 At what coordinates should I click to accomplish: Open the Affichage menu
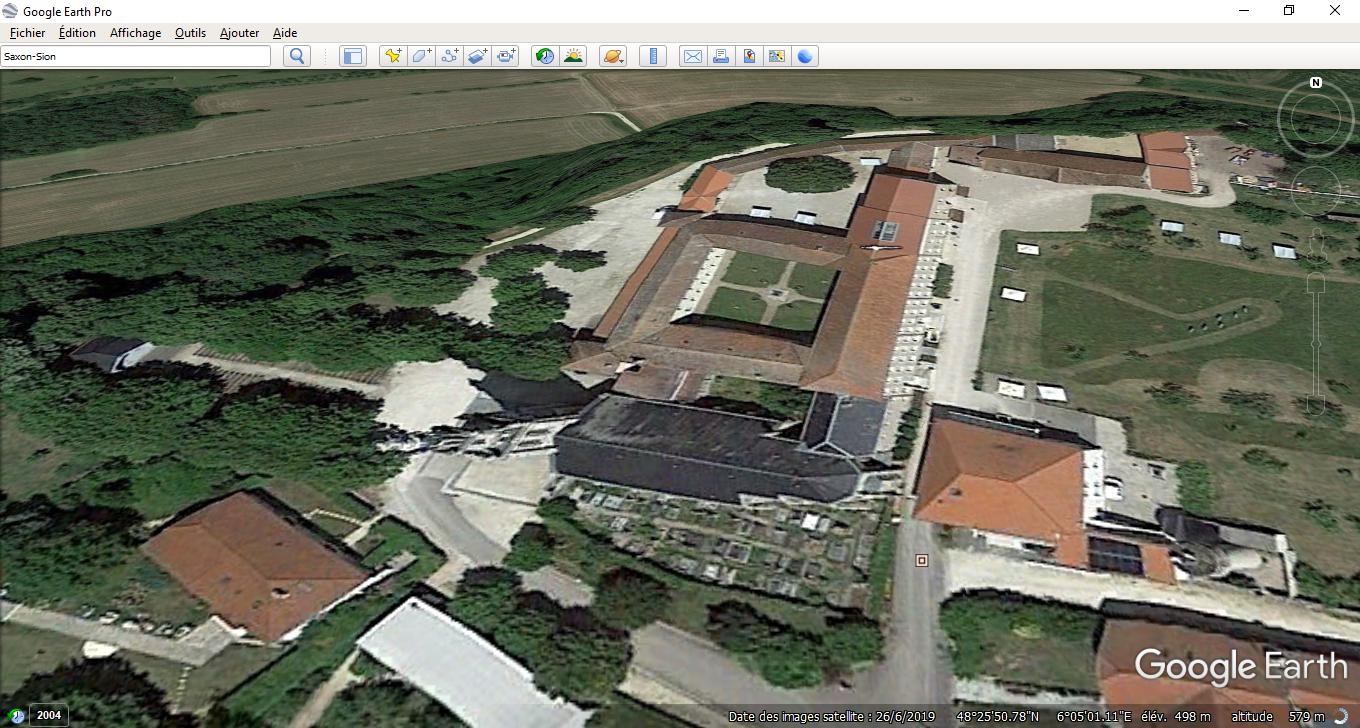pyautogui.click(x=135, y=33)
